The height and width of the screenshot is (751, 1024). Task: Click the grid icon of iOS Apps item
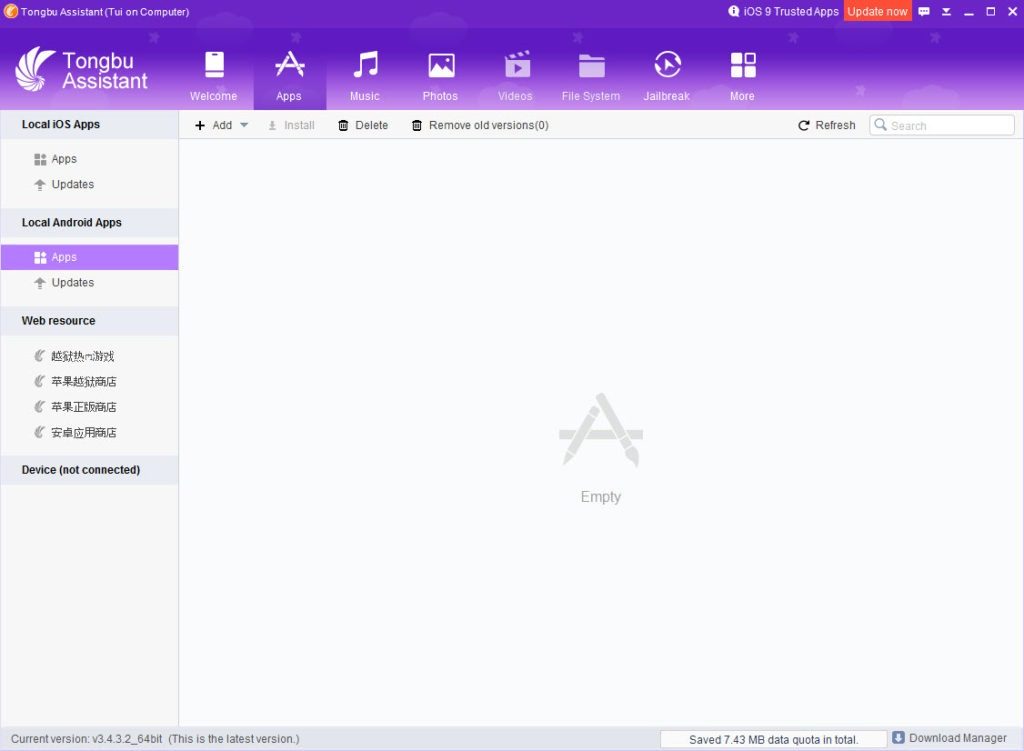click(40, 159)
